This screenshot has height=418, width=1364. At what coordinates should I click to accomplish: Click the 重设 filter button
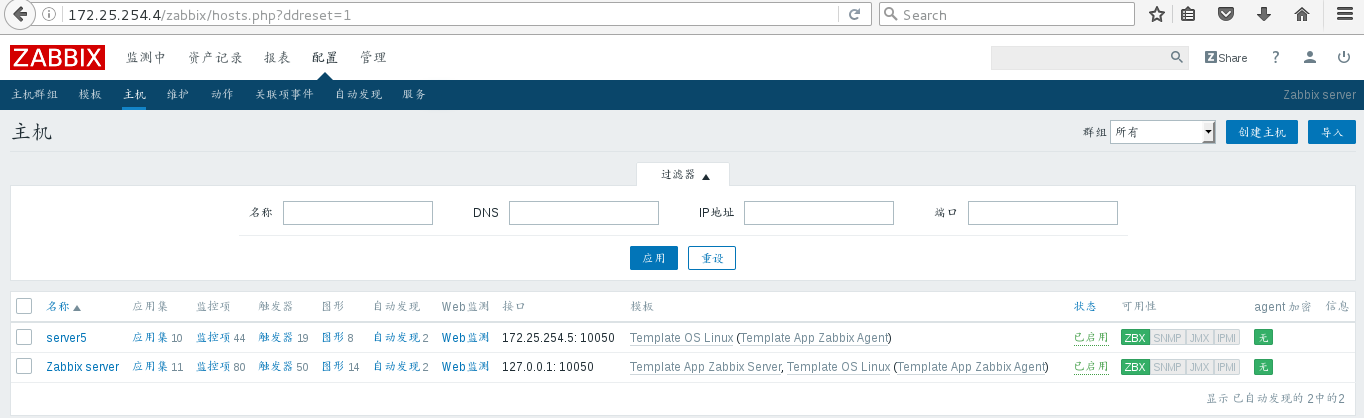712,258
